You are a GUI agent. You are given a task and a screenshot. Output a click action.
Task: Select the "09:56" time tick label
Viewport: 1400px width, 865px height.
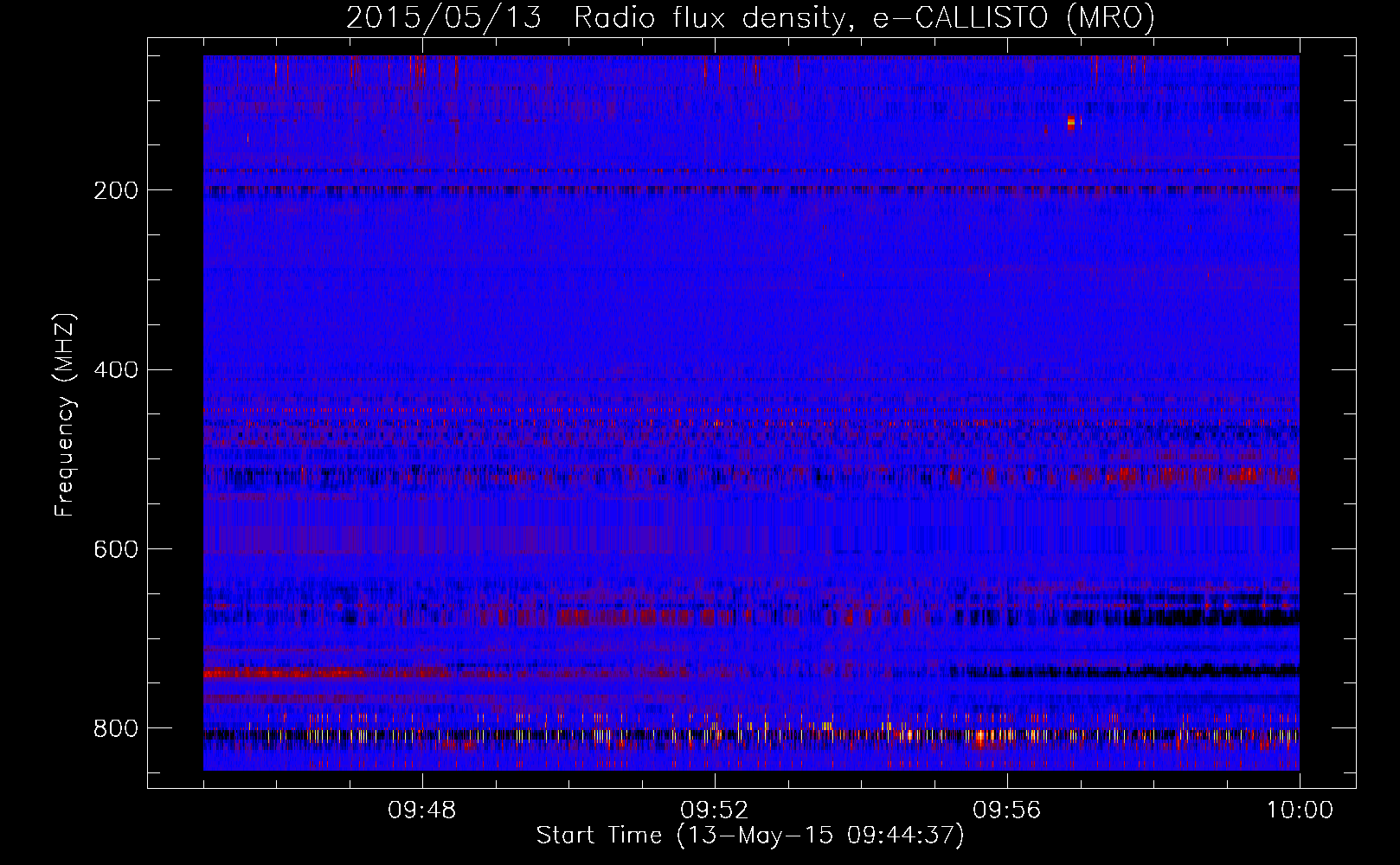(x=1007, y=811)
